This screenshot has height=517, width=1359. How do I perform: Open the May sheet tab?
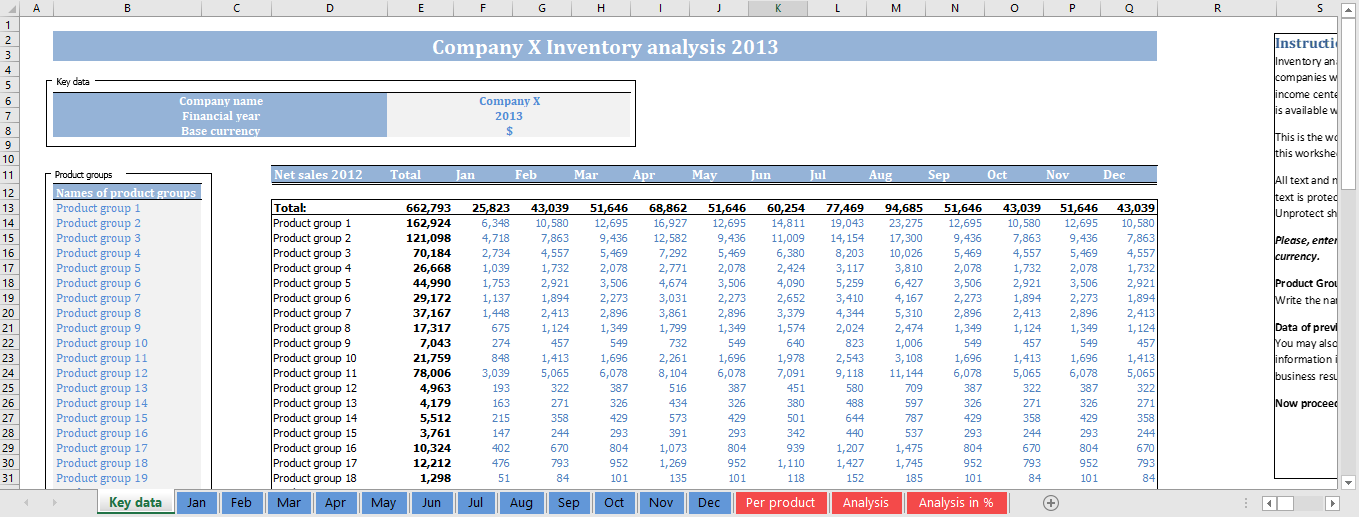pyautogui.click(x=383, y=503)
